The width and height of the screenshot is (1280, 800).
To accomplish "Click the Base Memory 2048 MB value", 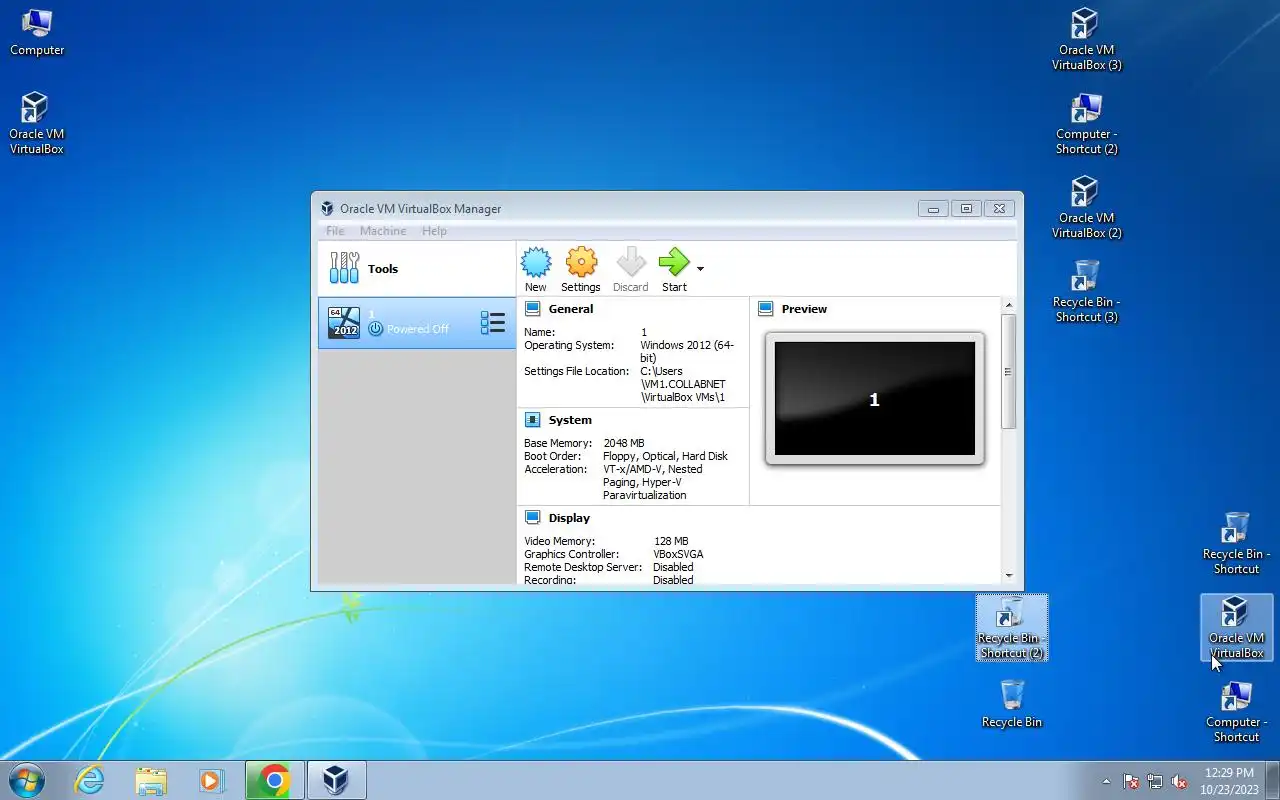I will [x=624, y=443].
